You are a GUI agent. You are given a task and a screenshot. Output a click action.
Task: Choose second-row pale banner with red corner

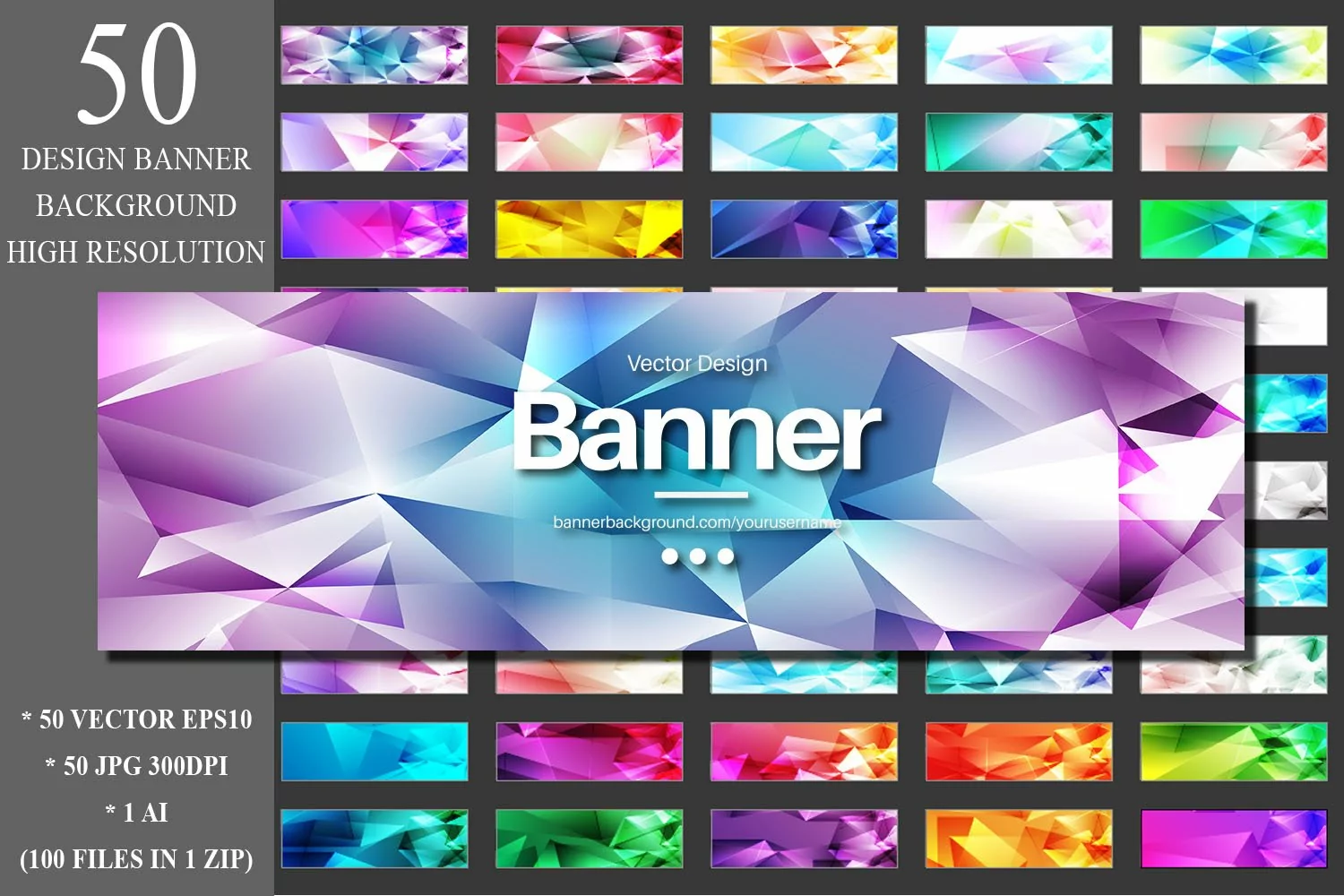point(1234,142)
